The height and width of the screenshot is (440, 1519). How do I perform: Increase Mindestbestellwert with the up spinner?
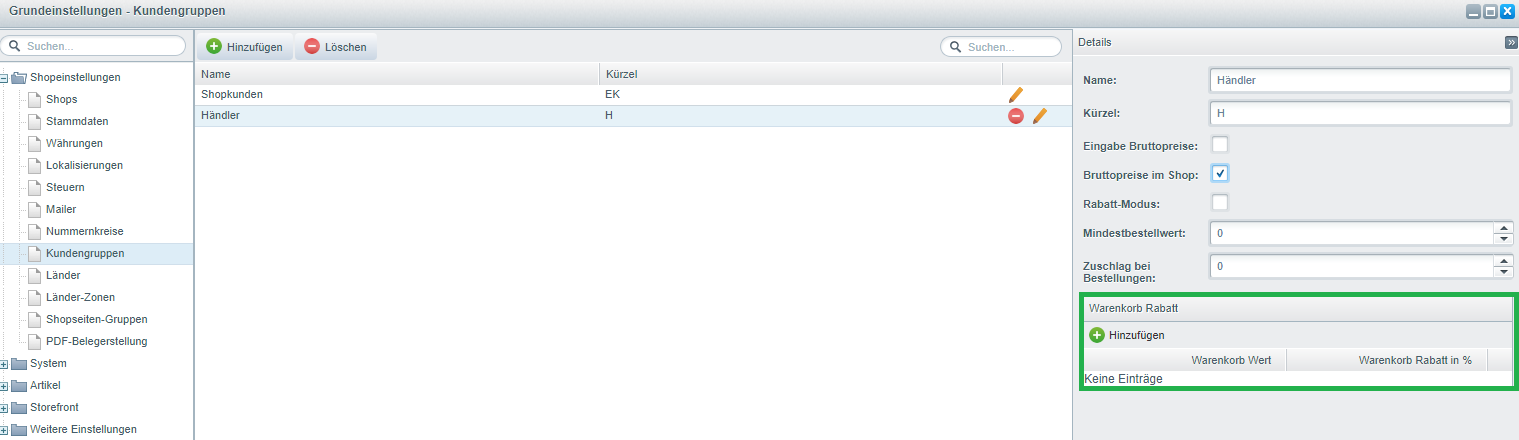pyautogui.click(x=1502, y=228)
